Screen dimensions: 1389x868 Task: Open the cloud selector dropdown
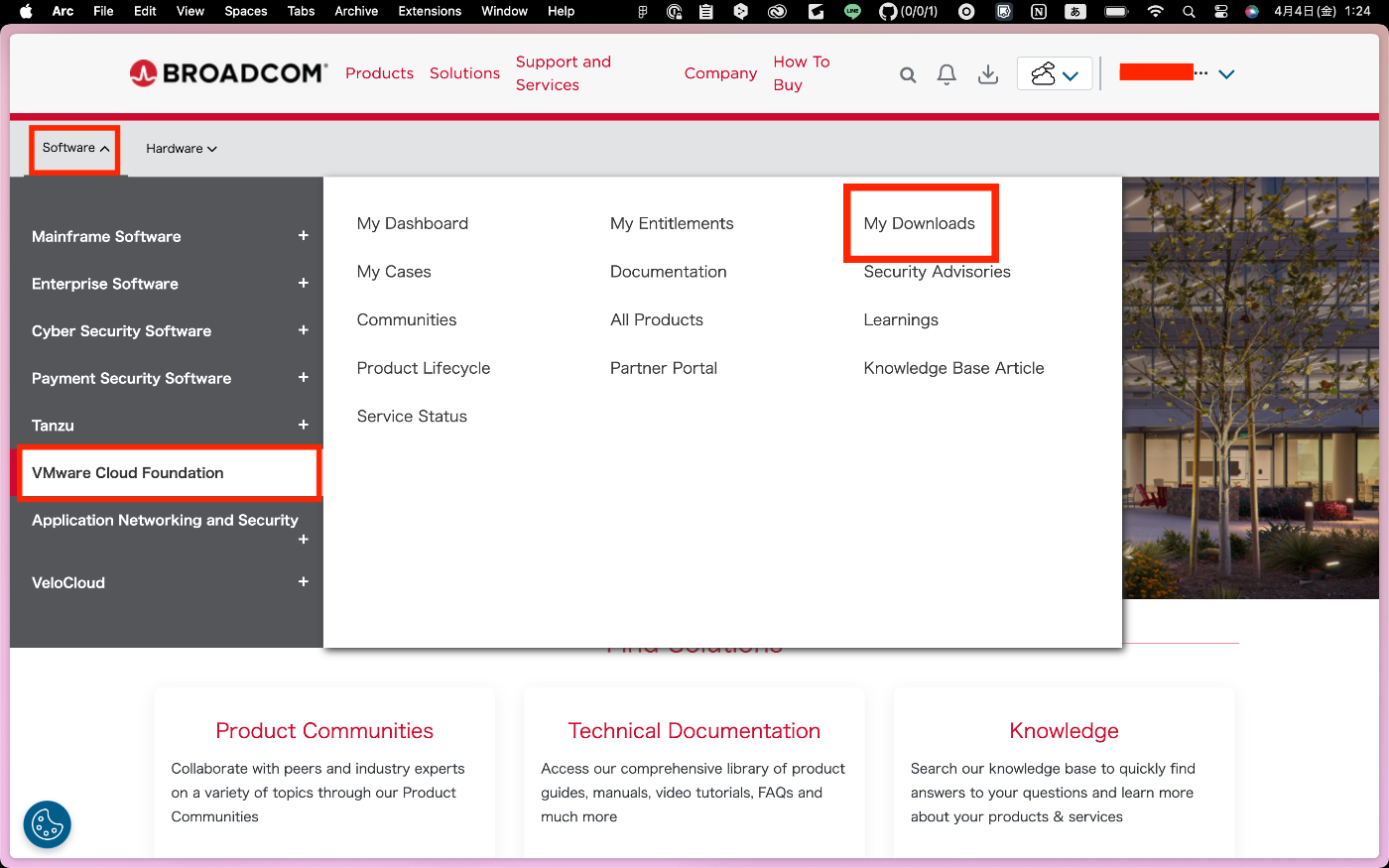tap(1055, 74)
